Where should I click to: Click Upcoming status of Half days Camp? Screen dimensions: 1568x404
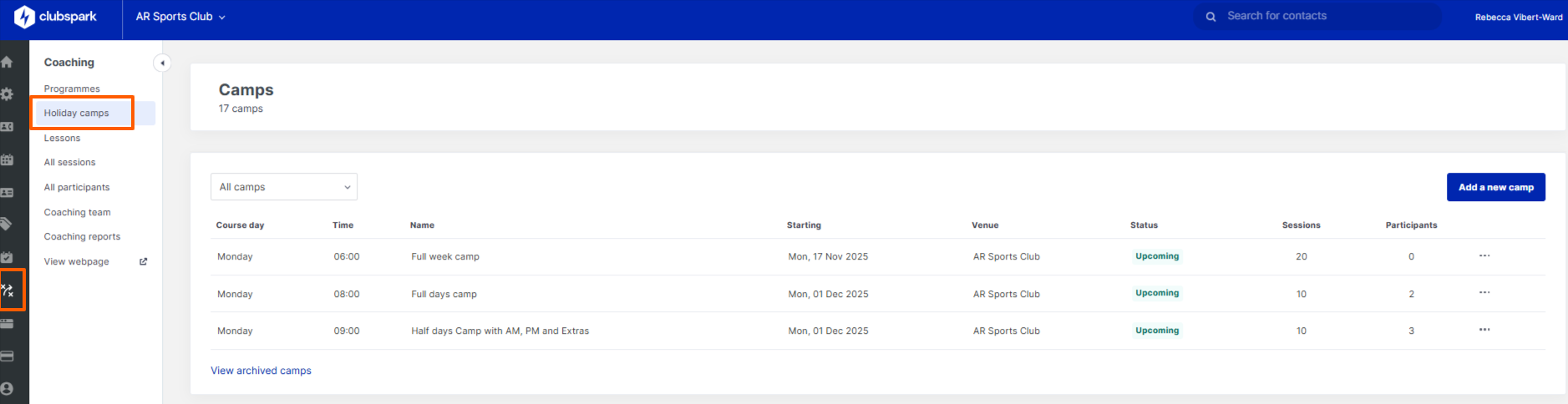tap(1157, 331)
